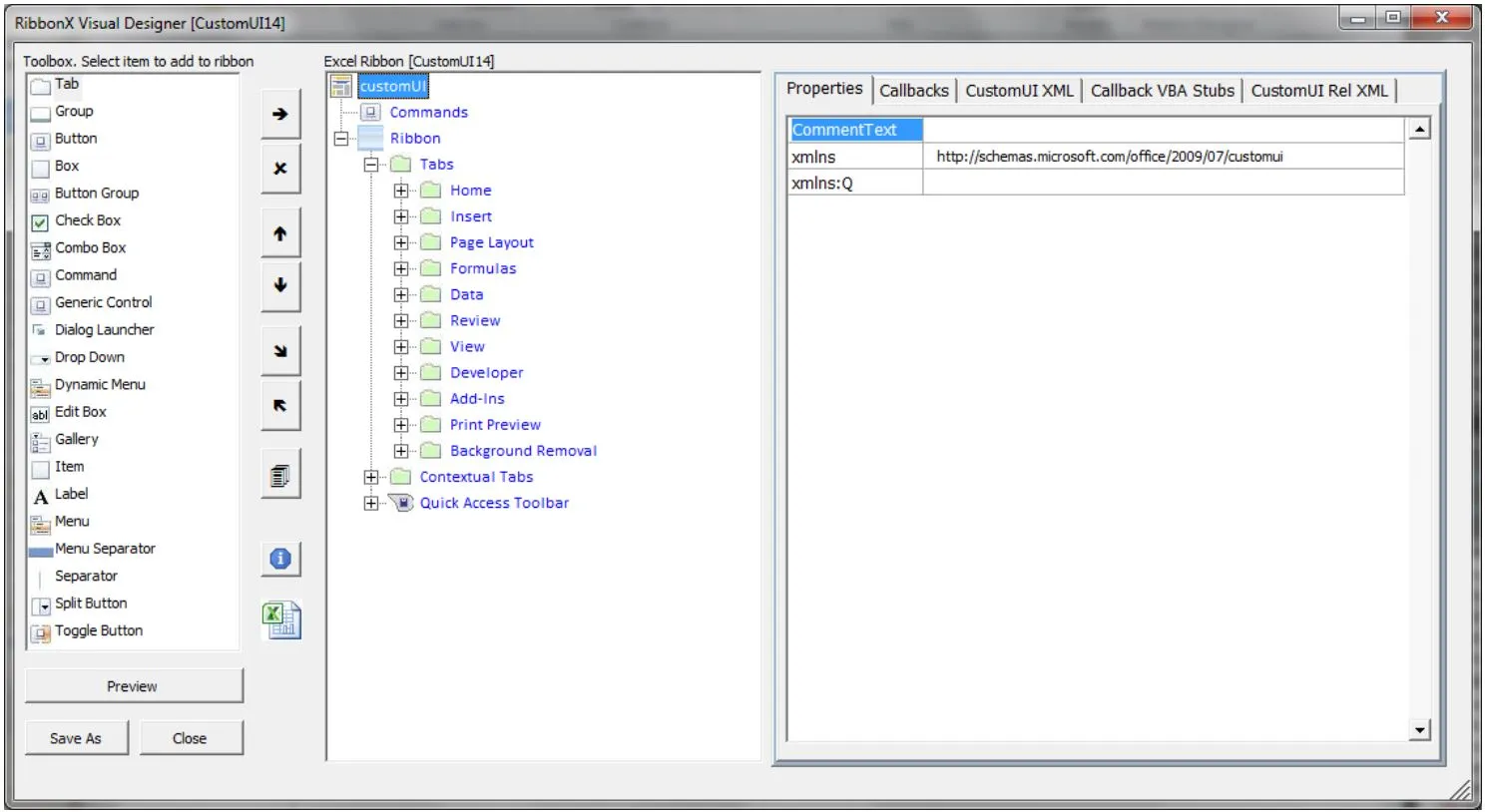Select the Background Removal label in the tree
This screenshot has height=812, width=1485.
coord(523,451)
